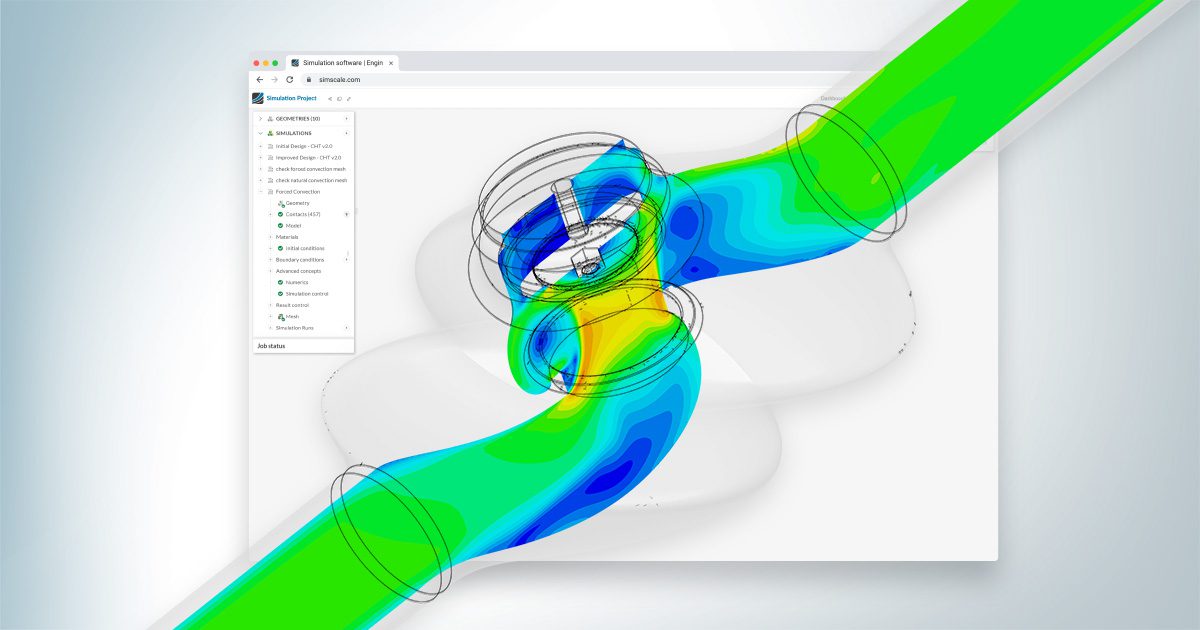
Task: Click the share icon beside Simulation Project
Action: [330, 99]
